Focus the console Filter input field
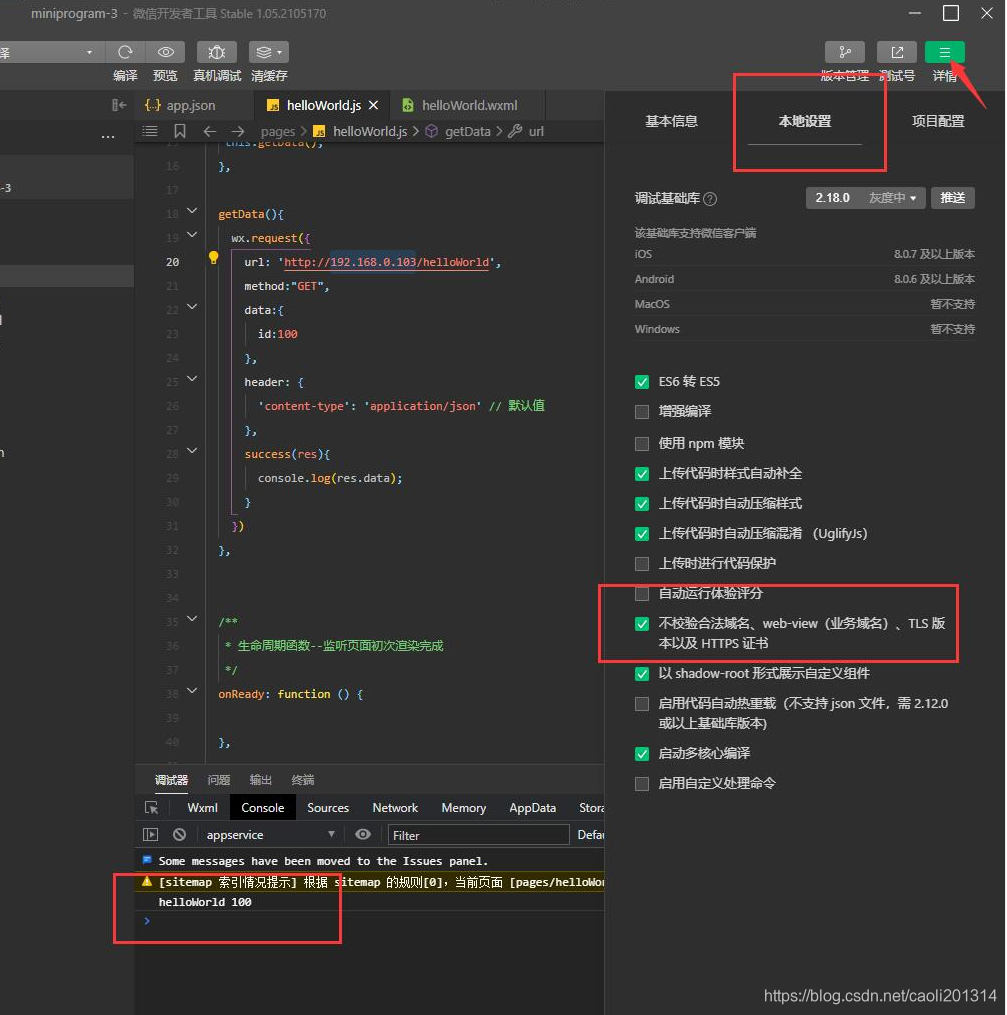This screenshot has width=1007, height=1015. 478,835
